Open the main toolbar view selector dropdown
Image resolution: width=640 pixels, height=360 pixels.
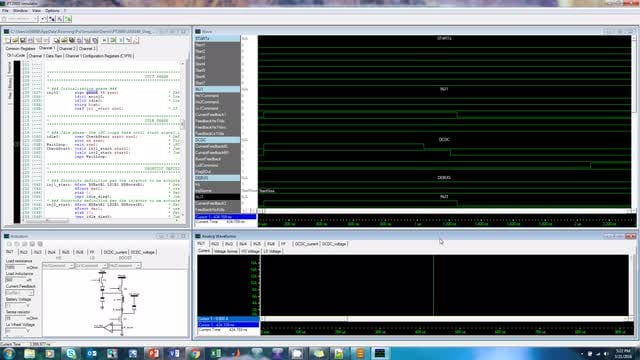click(x=20, y=19)
